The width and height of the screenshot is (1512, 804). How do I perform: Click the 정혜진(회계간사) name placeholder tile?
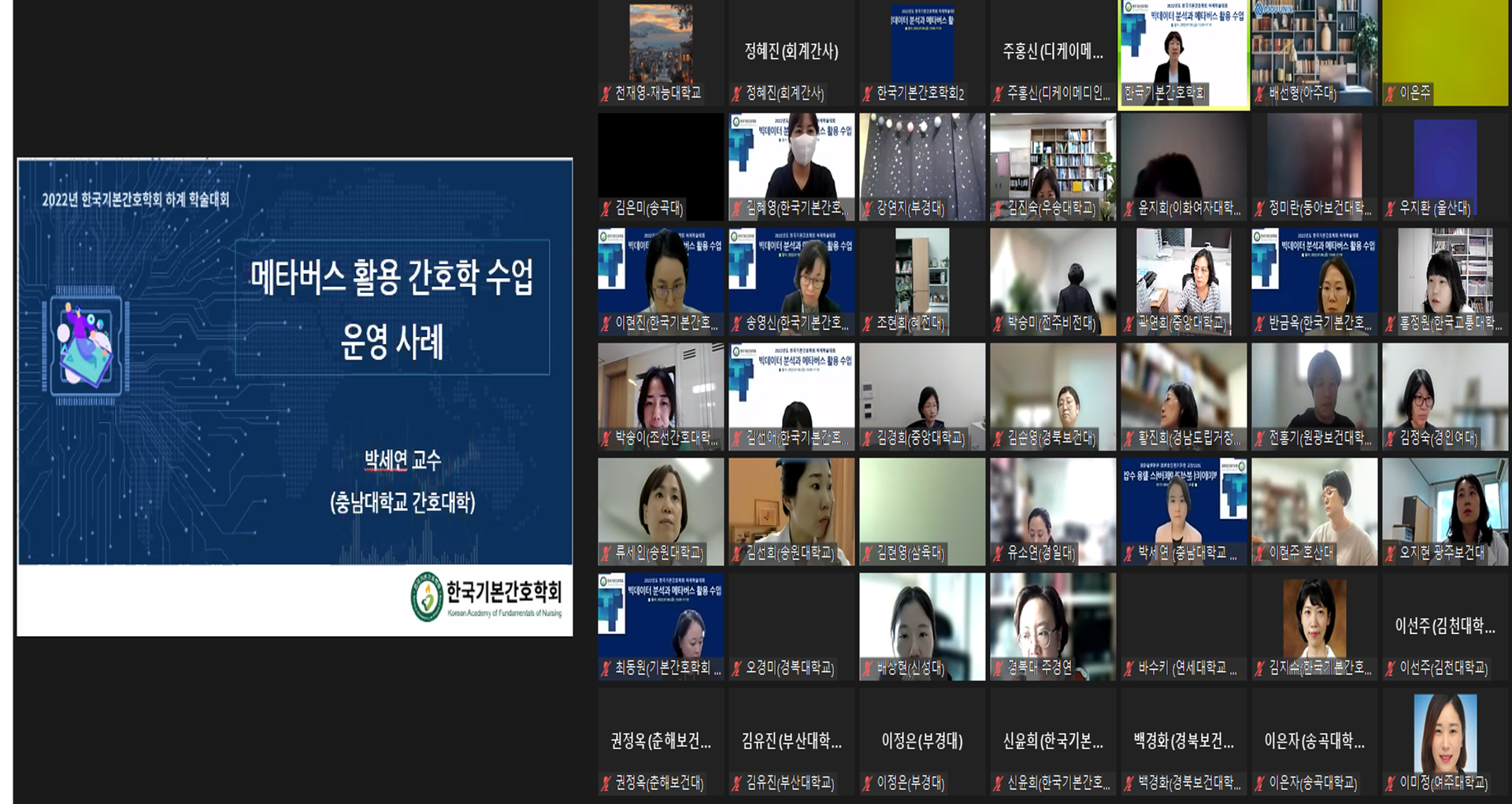pos(791,51)
